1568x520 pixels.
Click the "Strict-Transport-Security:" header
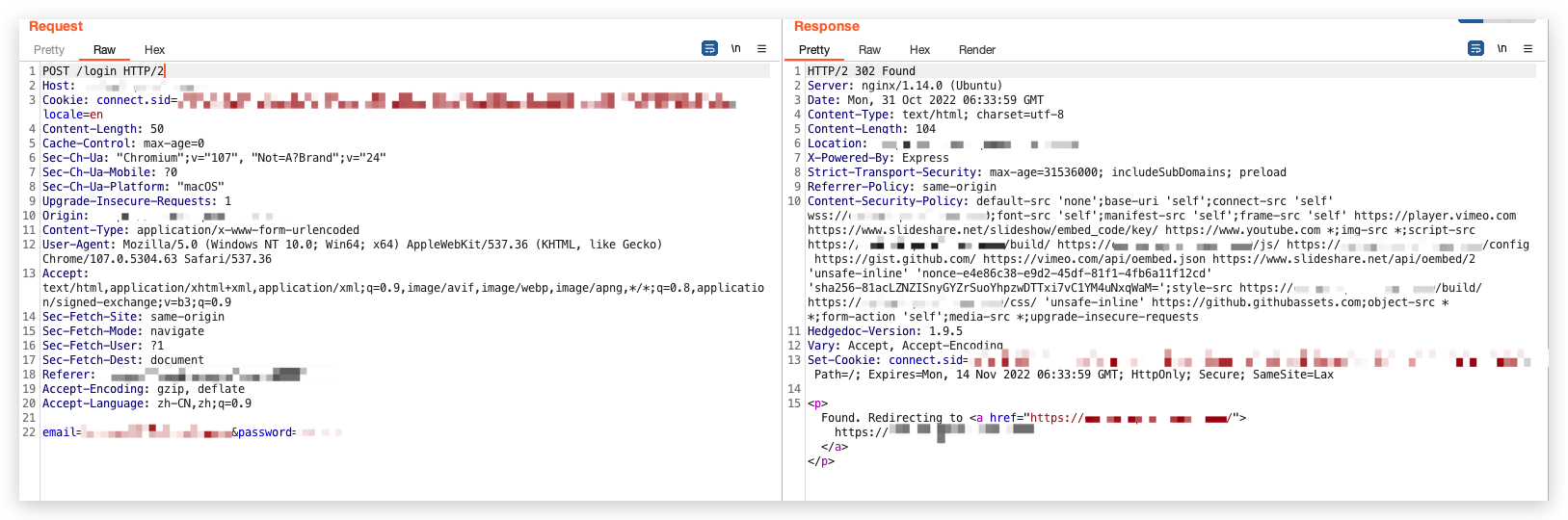(894, 172)
